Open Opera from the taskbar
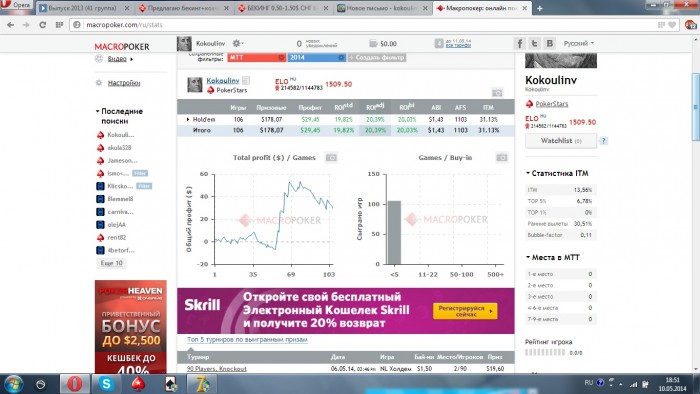Screen dimensions: 700x394 coord(75,384)
